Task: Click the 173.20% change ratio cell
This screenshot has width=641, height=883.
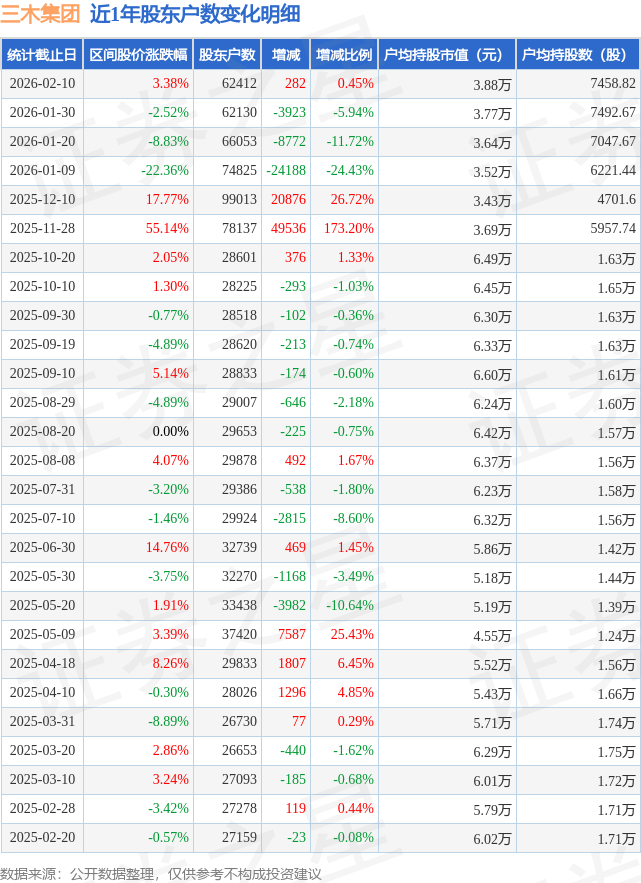Action: pos(348,229)
